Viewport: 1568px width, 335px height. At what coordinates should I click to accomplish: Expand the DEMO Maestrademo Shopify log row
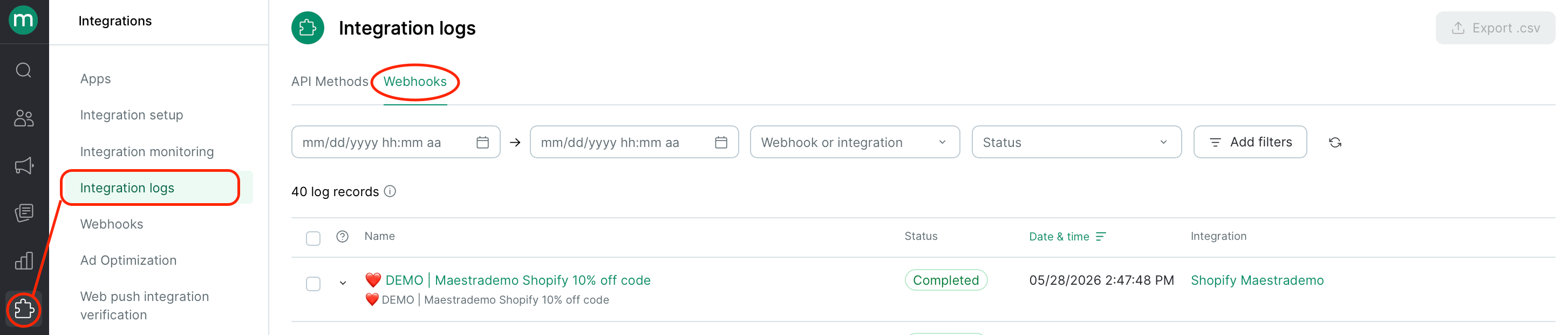343,283
